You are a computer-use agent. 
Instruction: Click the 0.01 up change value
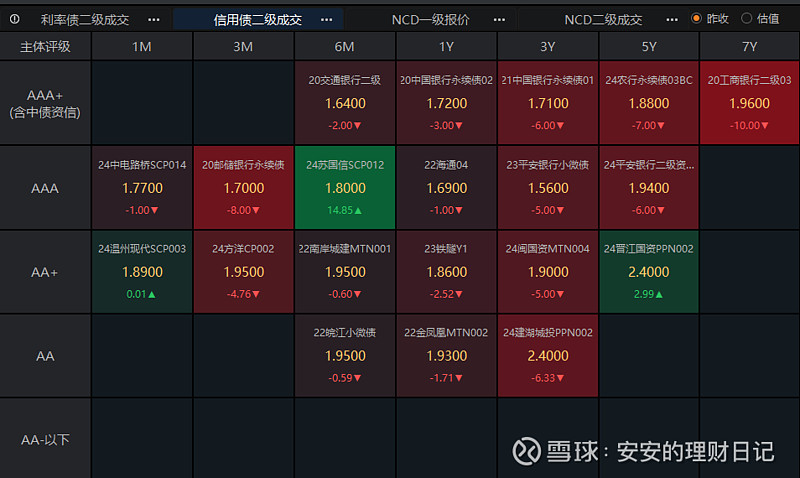pos(141,294)
